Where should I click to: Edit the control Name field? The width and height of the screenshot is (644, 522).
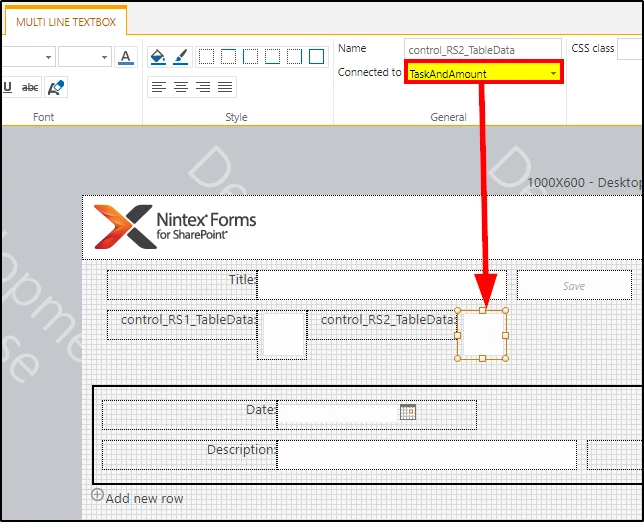pos(483,50)
